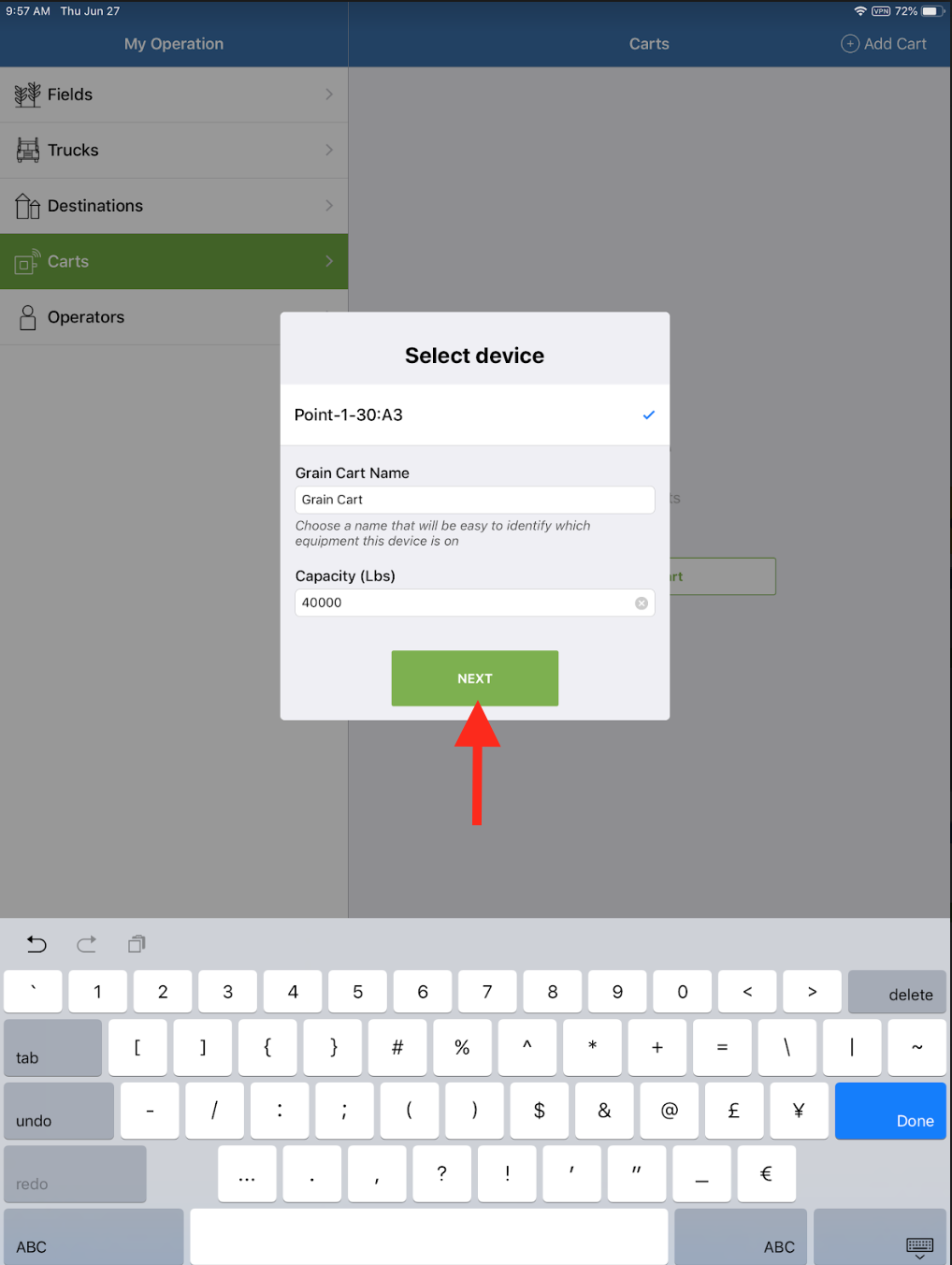
Task: Tap the yen sign key
Action: 799,1111
